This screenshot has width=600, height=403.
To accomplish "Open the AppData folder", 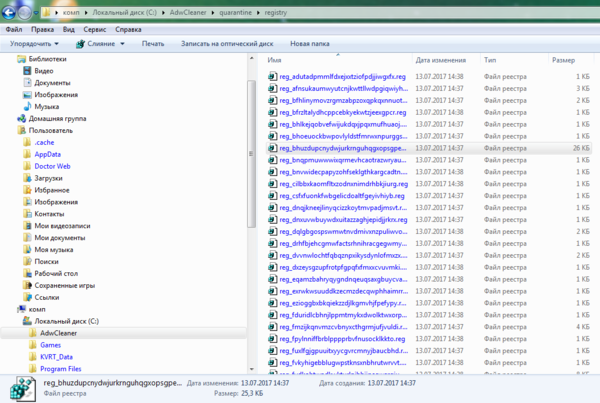I will [47, 154].
